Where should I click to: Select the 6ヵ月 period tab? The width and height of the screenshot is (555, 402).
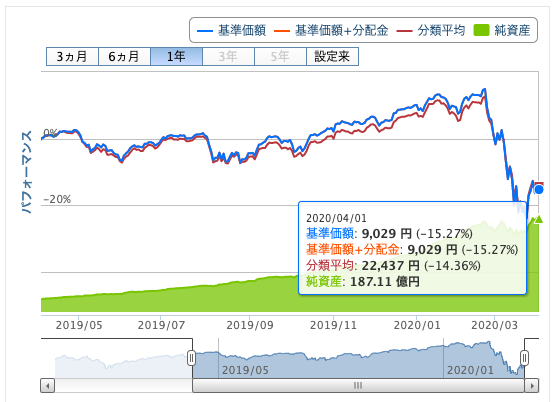point(124,57)
